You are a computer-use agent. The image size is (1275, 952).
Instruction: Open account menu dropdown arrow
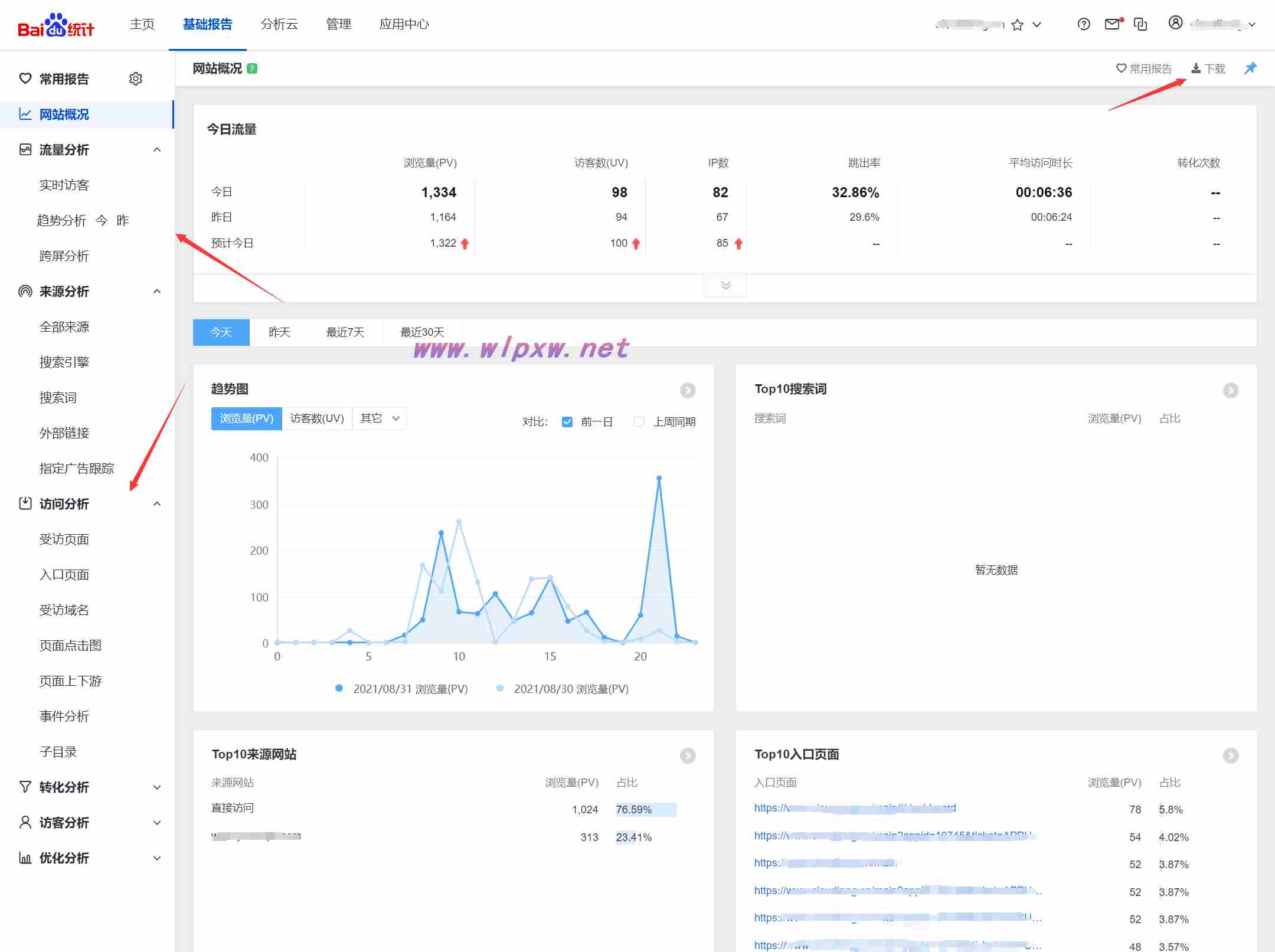point(1252,25)
